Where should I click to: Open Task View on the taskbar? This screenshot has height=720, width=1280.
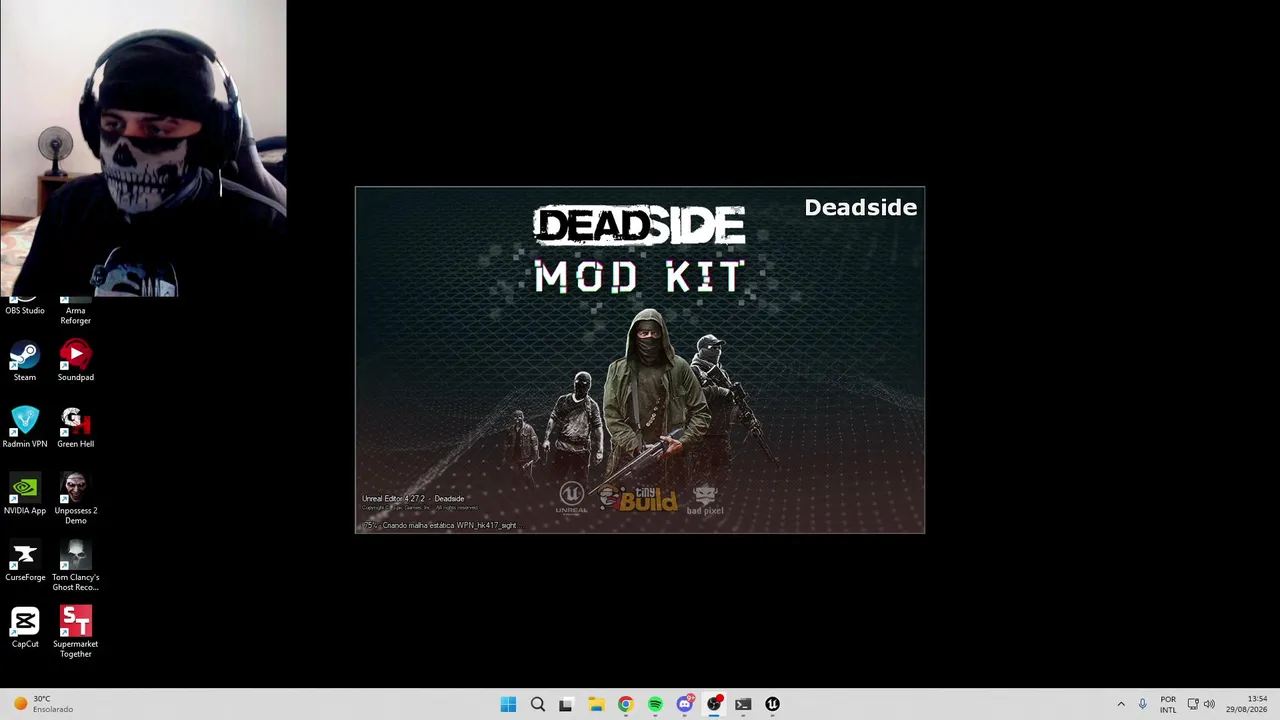click(566, 704)
